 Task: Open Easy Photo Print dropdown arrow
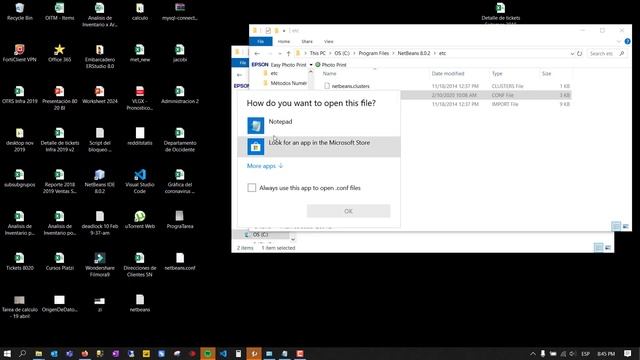(x=311, y=65)
